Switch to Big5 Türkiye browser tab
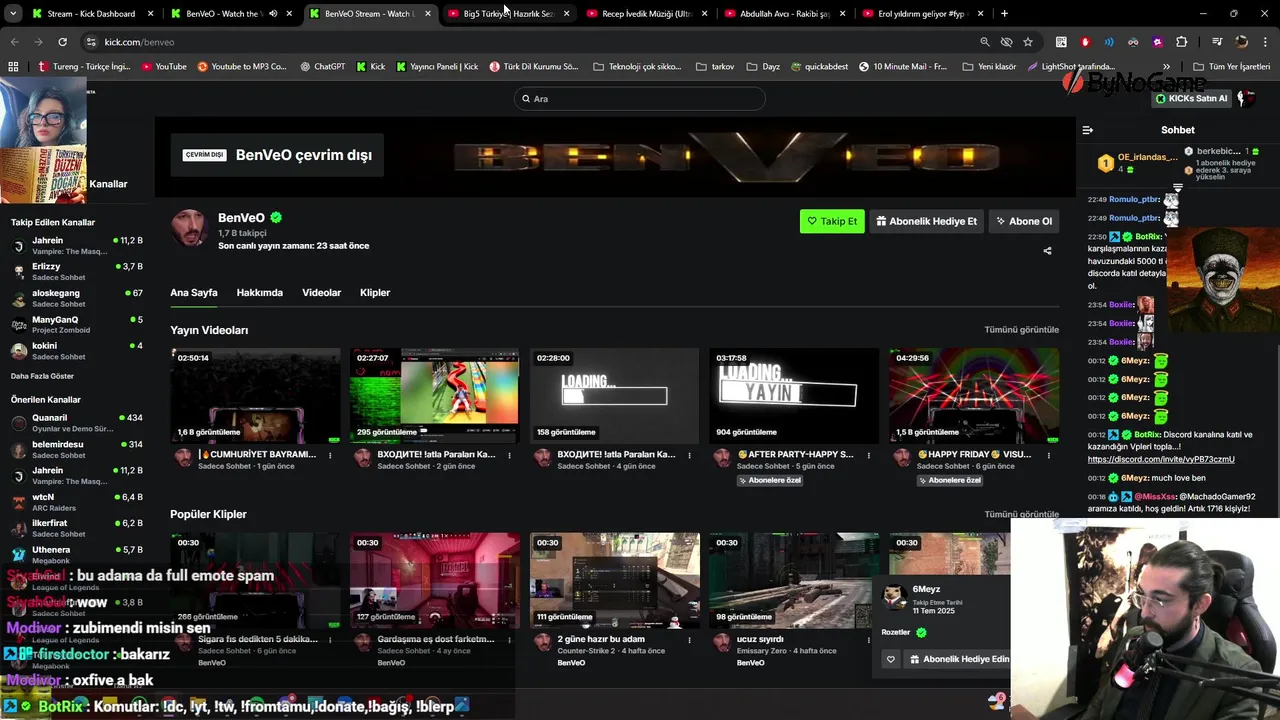Image resolution: width=1280 pixels, height=720 pixels. point(508,14)
